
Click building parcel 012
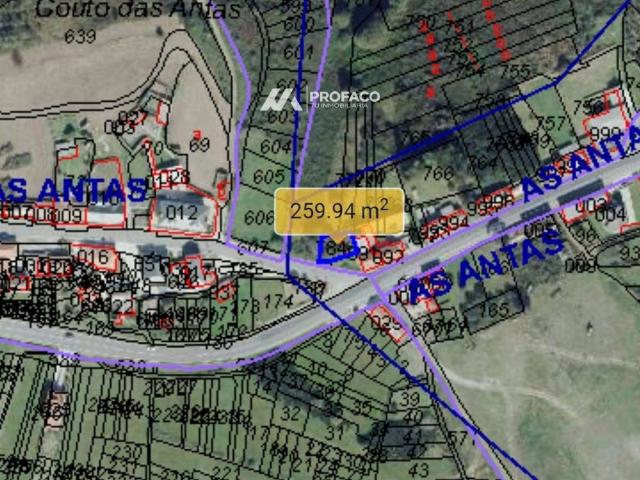click(x=182, y=212)
